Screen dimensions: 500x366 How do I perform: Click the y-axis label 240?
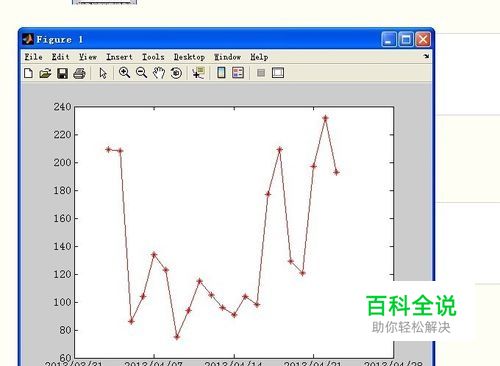62,107
